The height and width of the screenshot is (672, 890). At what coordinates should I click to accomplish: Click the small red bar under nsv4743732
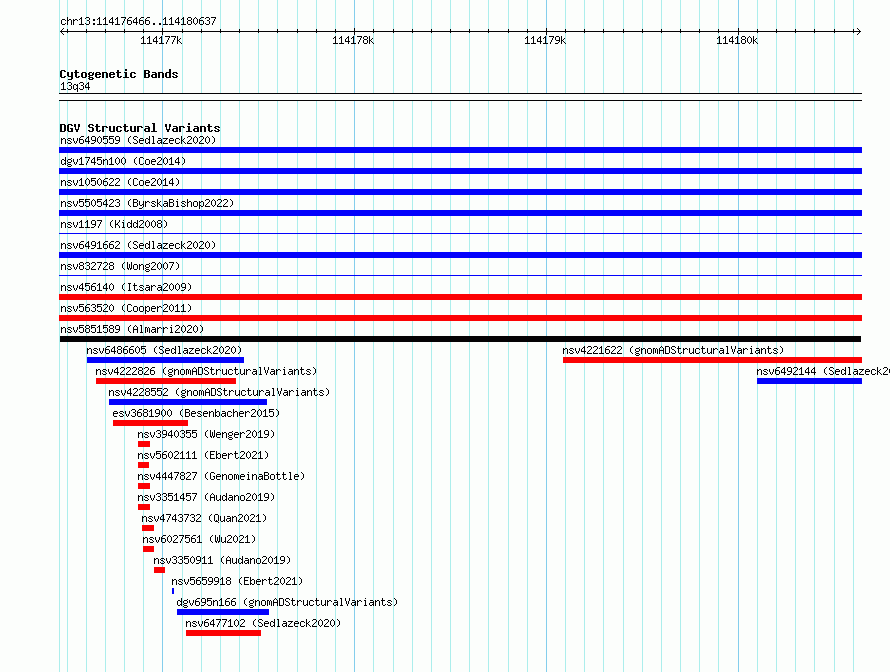pyautogui.click(x=148, y=528)
